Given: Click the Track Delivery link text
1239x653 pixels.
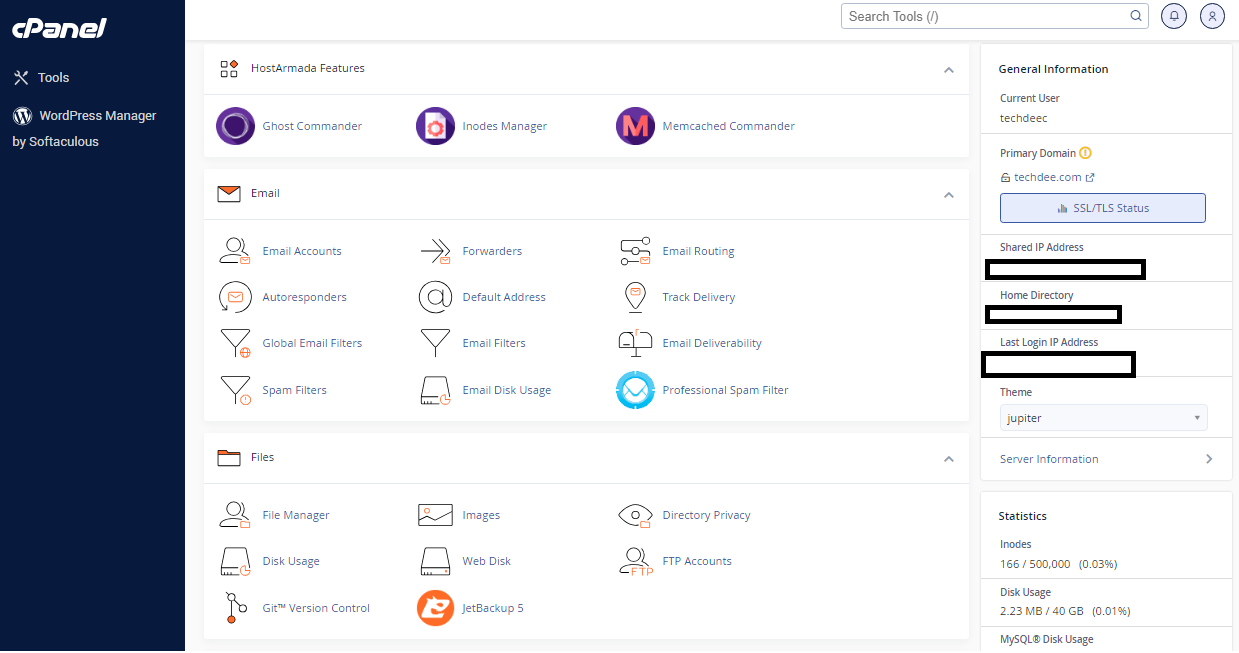Looking at the screenshot, I should [x=699, y=297].
